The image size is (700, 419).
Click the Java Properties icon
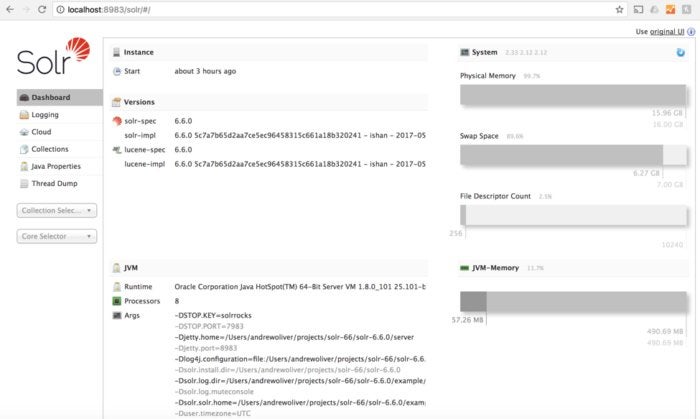[x=24, y=166]
